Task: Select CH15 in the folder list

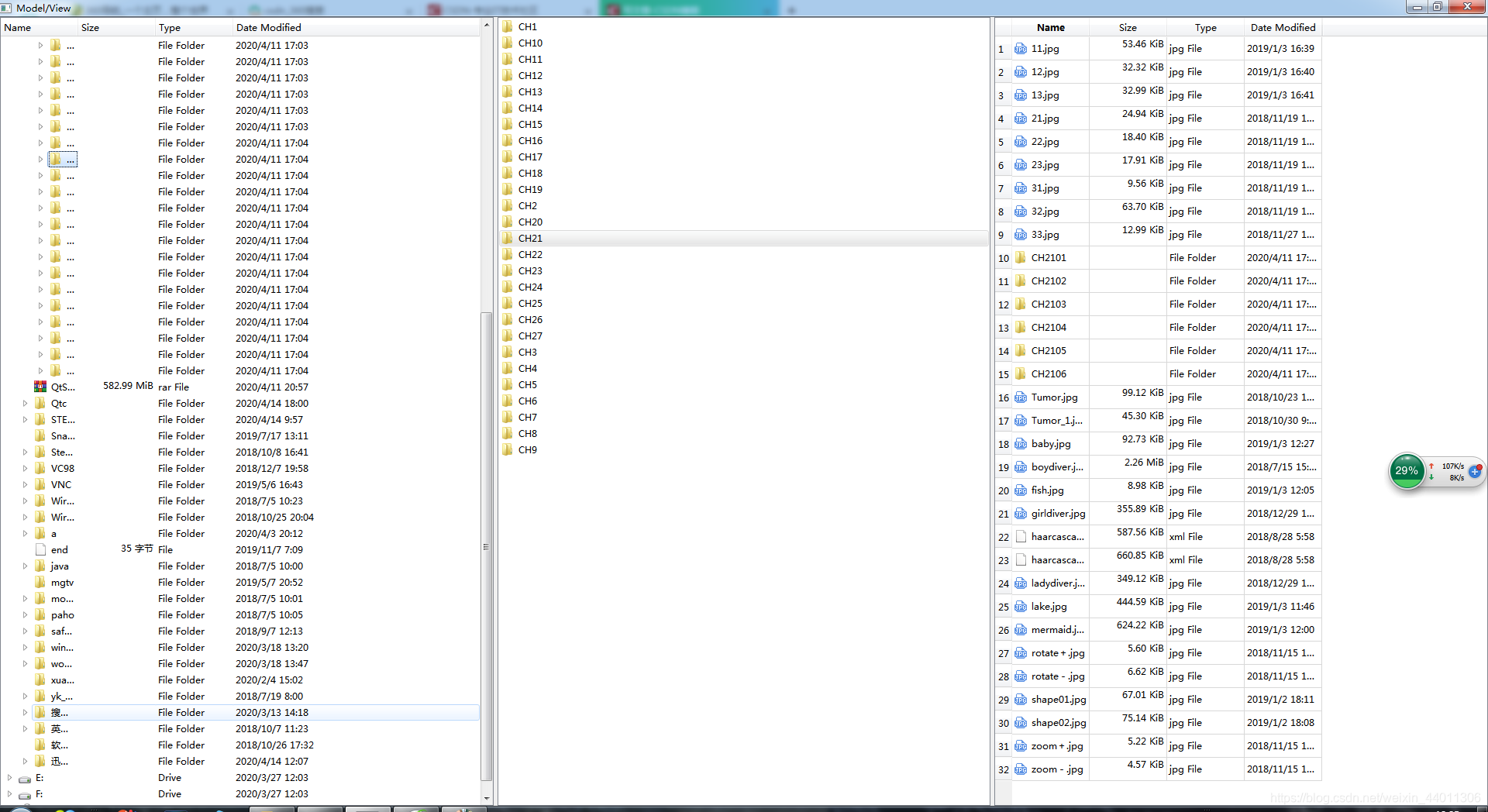Action: pos(530,124)
